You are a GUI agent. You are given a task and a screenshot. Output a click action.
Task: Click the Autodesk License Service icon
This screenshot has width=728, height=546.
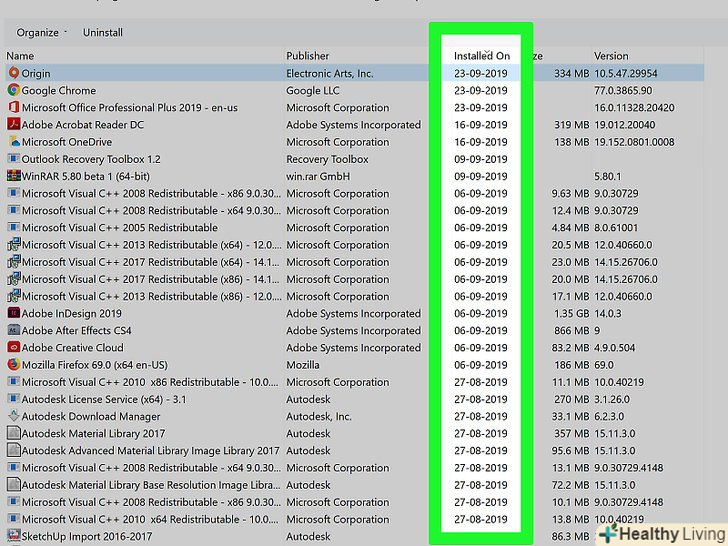(x=13, y=399)
